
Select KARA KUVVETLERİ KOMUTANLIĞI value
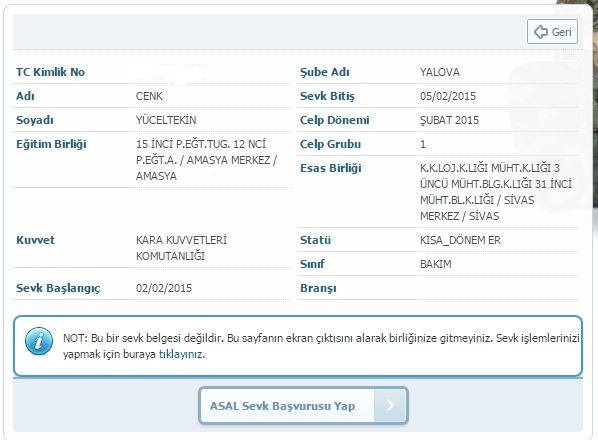point(181,248)
